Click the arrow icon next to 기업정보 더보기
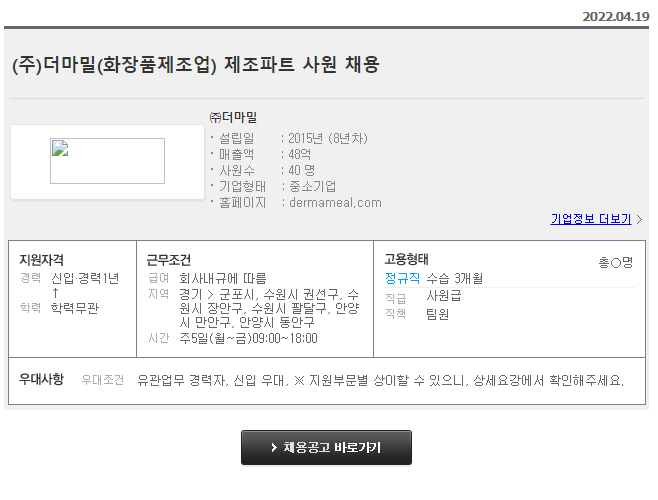The height and width of the screenshot is (500, 658). tap(639, 219)
